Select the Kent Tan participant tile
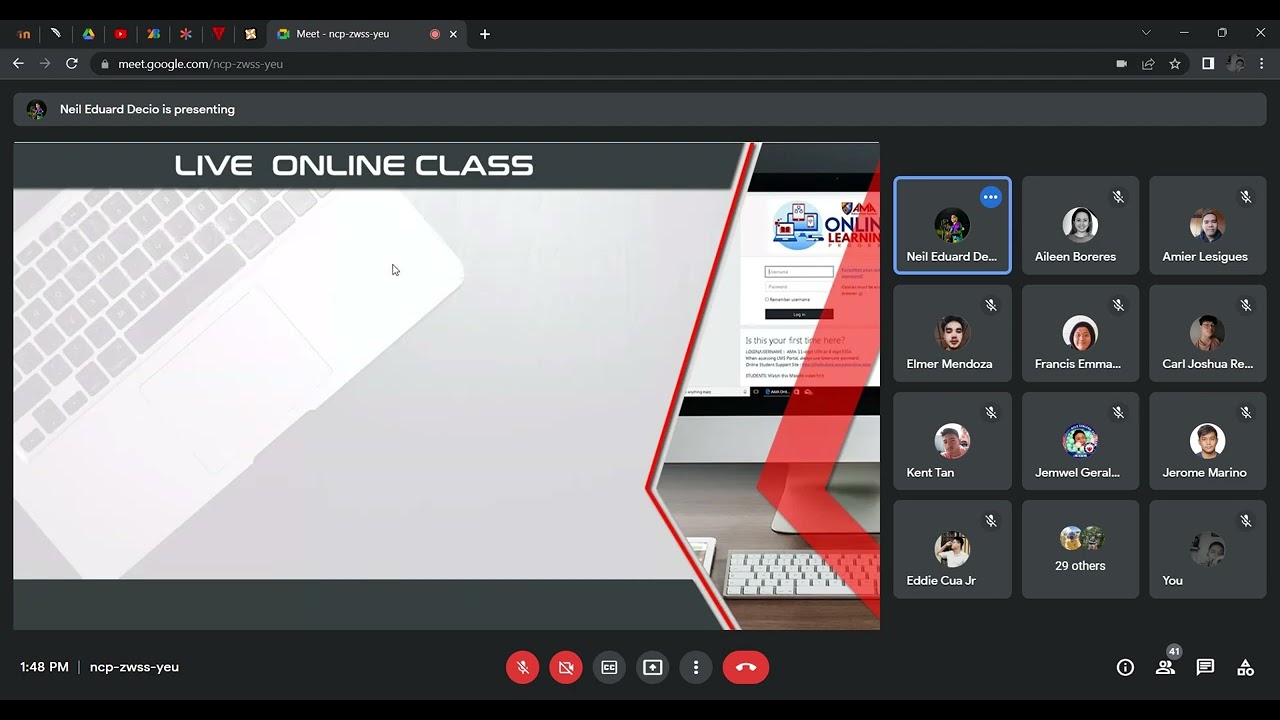Screen dimensions: 1280x720 coord(952,441)
